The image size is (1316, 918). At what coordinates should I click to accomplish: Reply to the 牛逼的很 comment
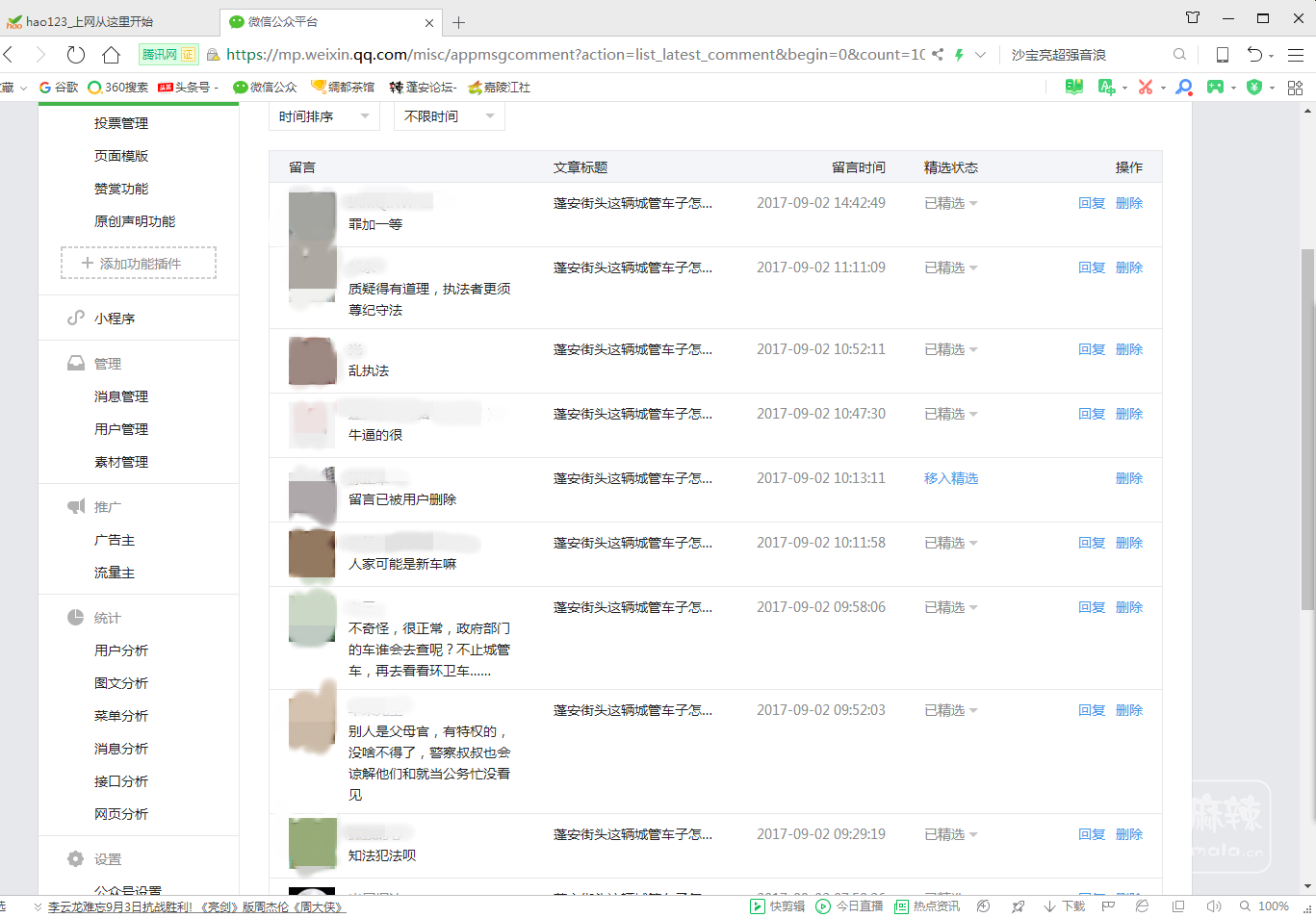pos(1092,414)
